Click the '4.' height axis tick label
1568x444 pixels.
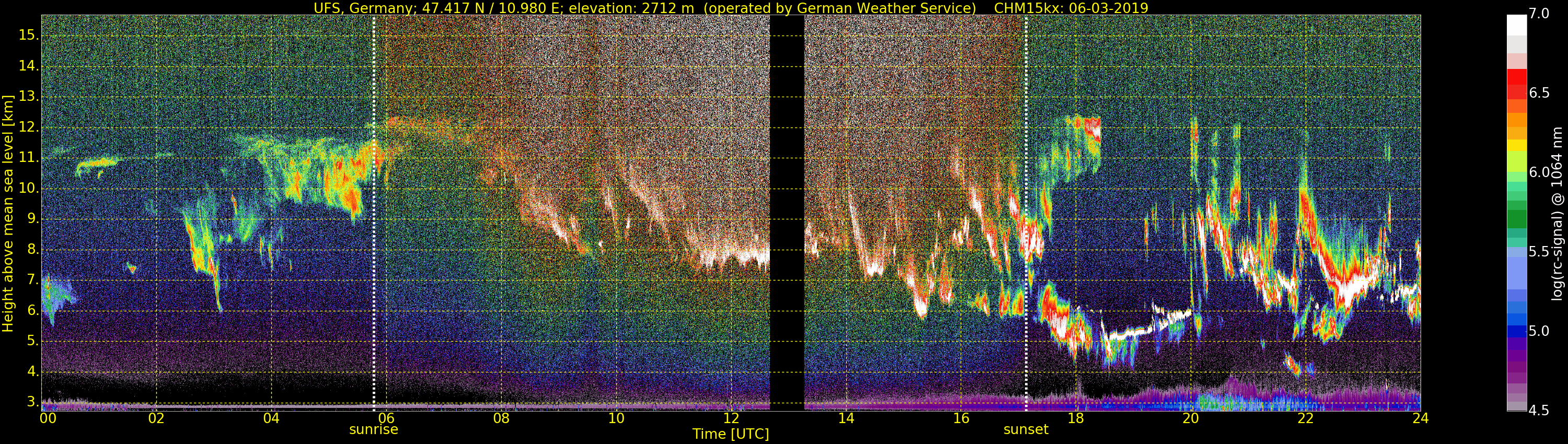coord(32,371)
